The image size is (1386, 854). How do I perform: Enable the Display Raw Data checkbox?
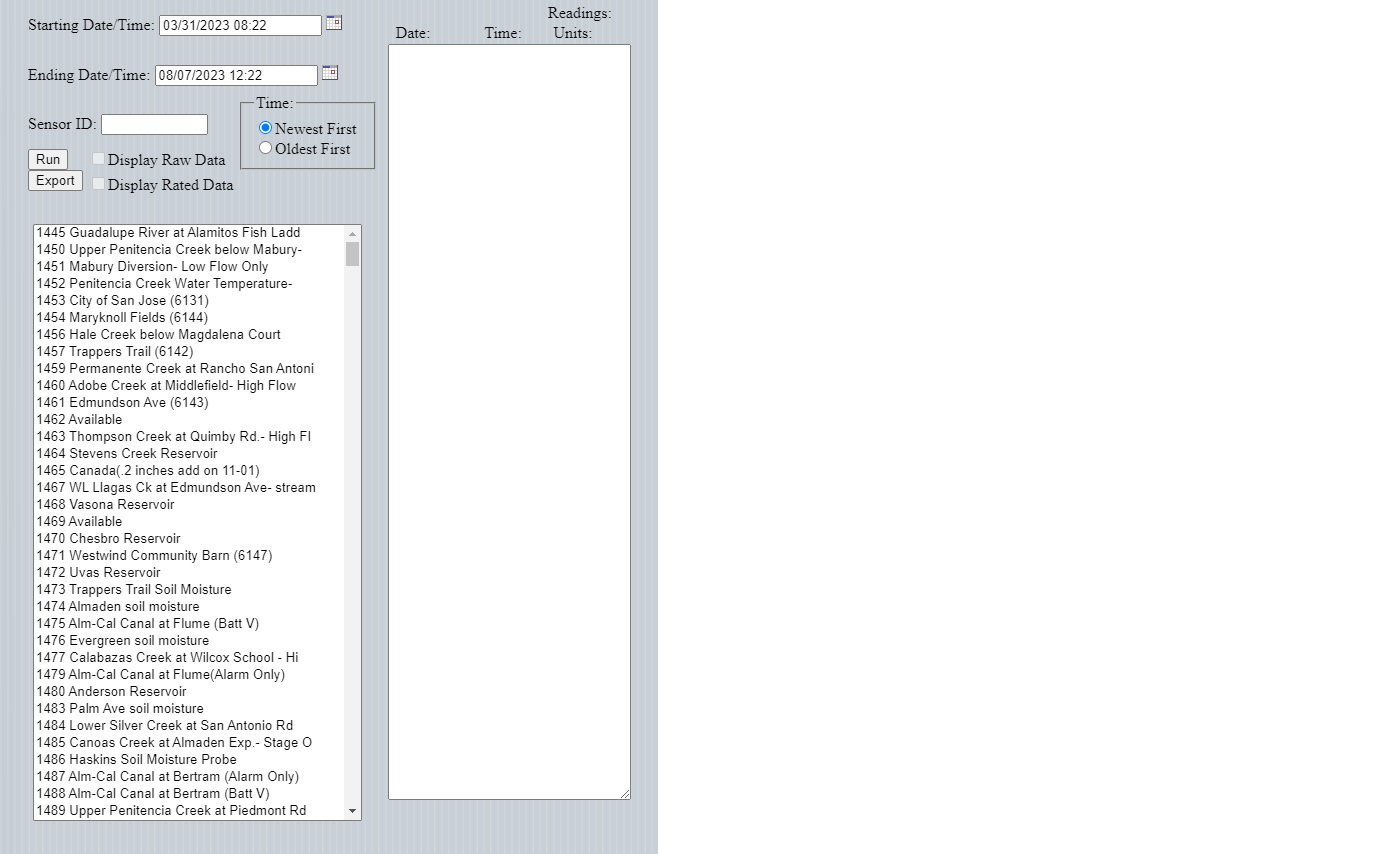pos(98,159)
